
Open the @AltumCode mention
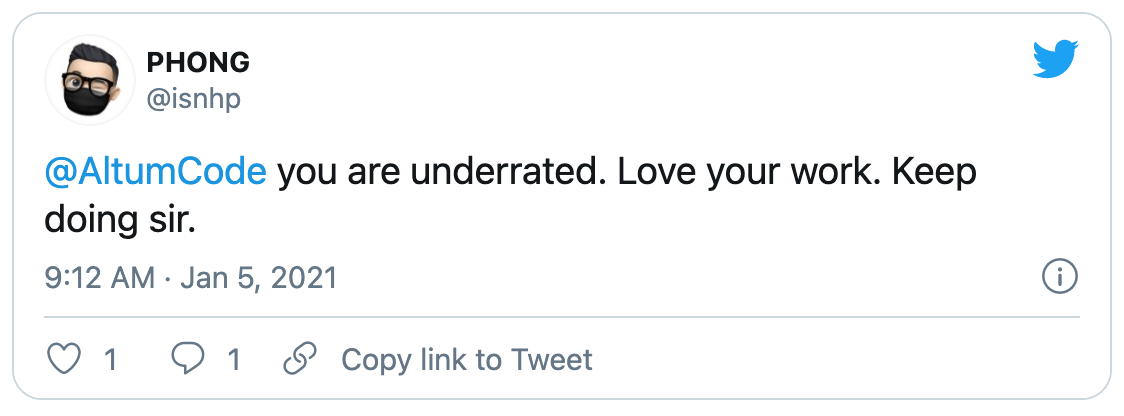156,174
